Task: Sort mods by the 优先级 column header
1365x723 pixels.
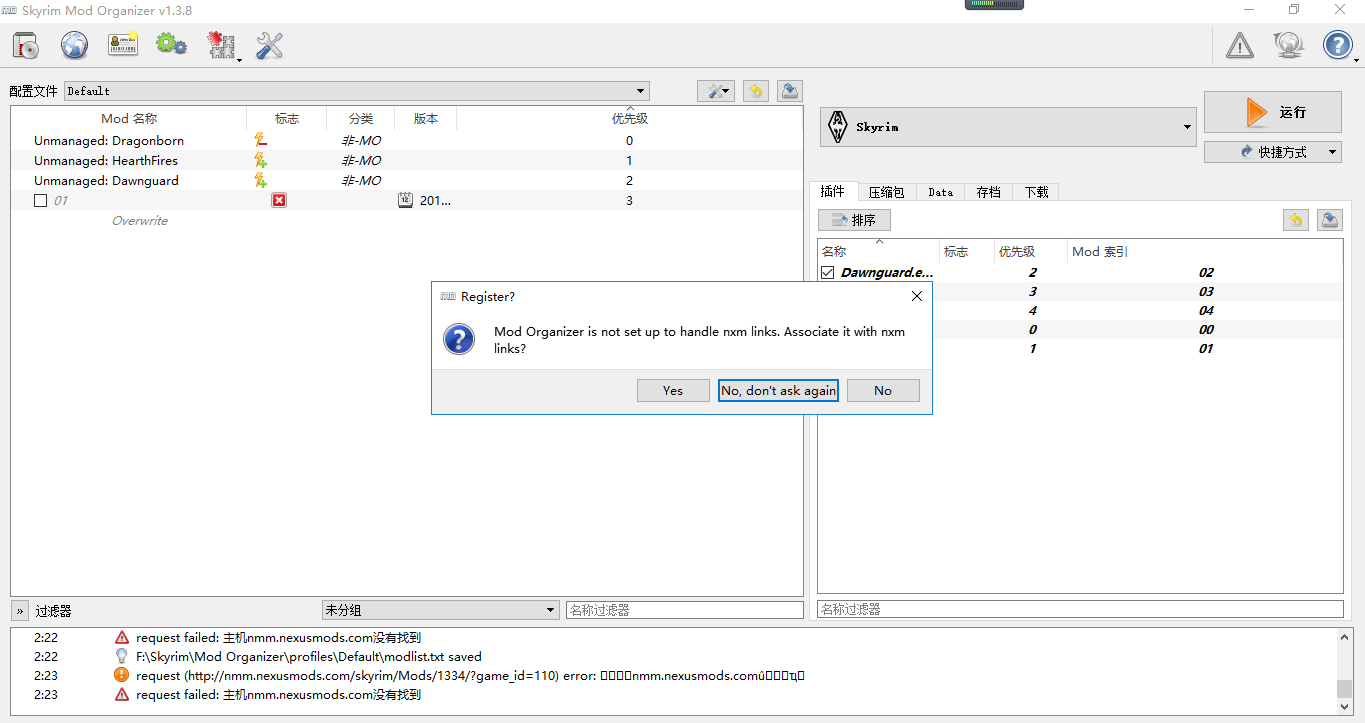Action: pos(630,118)
